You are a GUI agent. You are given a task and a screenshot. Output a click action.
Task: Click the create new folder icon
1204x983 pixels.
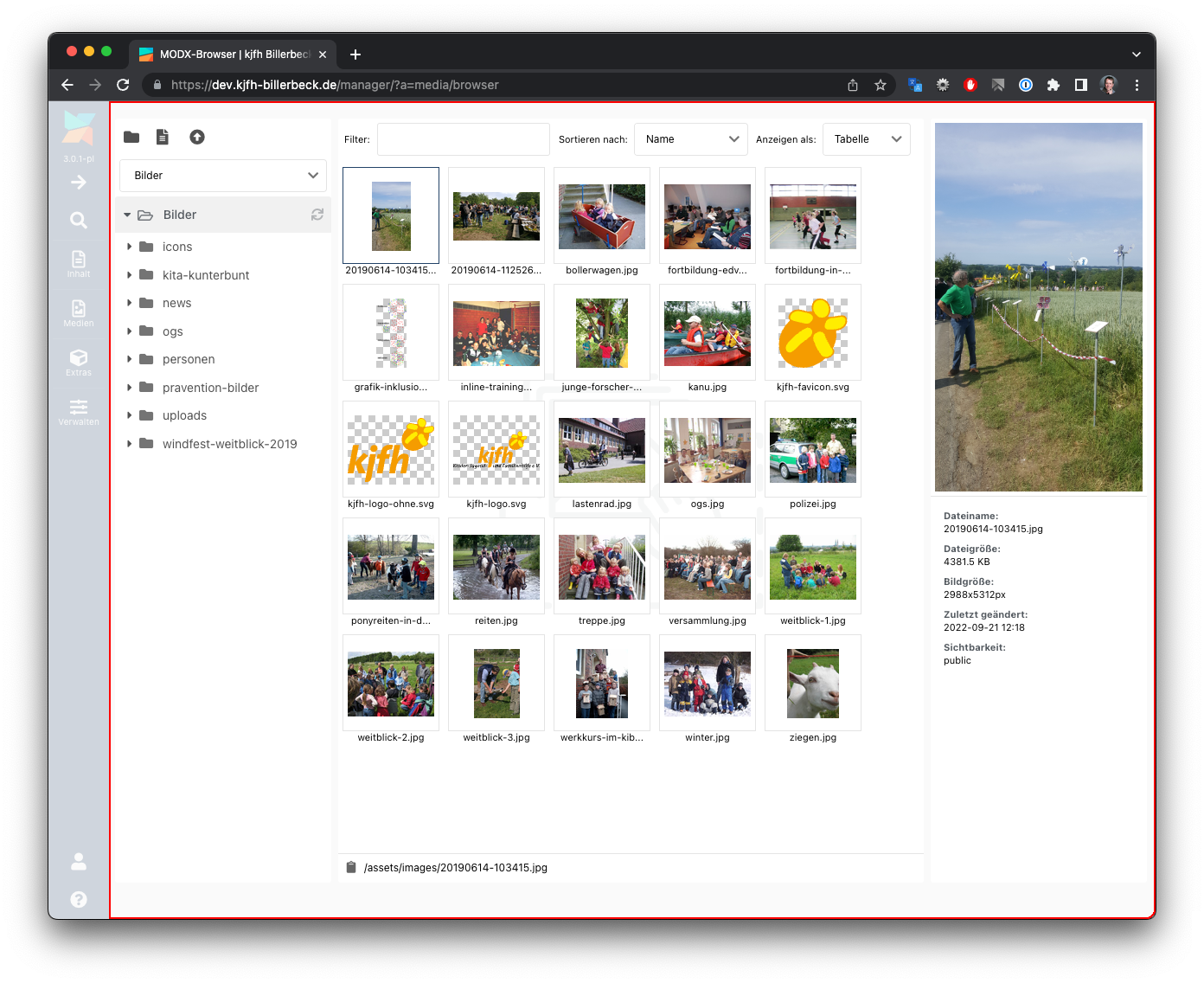[131, 137]
